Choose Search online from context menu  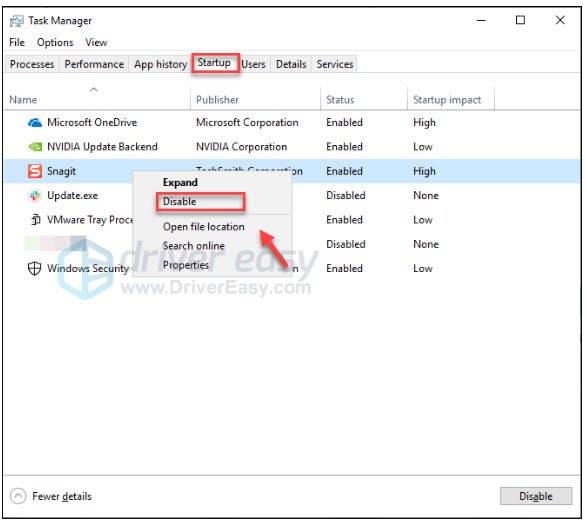[x=194, y=246]
